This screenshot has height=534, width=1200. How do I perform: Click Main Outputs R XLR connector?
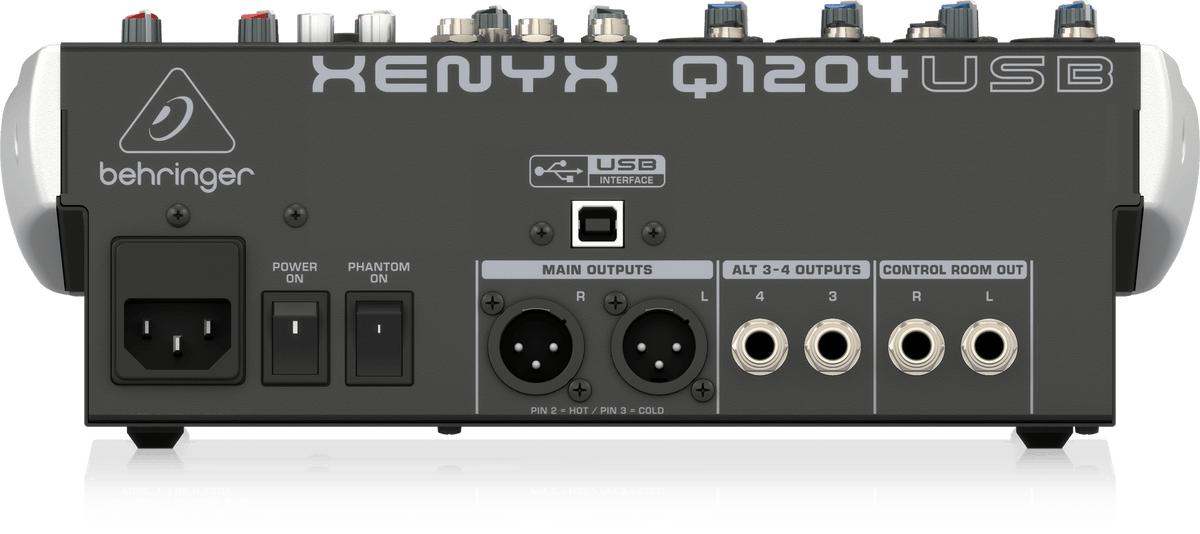[x=536, y=347]
